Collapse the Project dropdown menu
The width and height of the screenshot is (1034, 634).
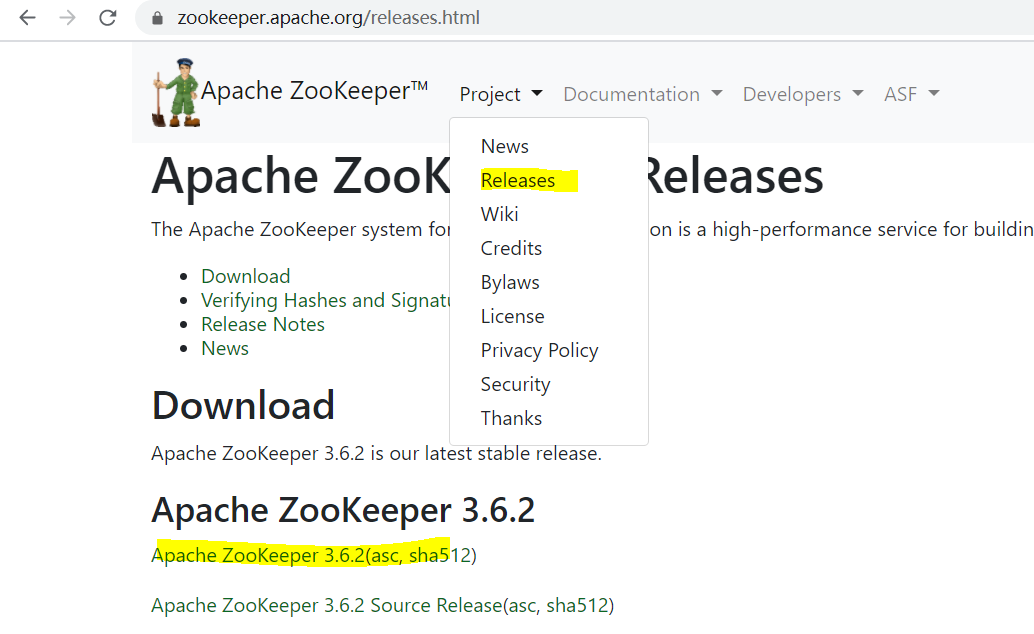501,94
